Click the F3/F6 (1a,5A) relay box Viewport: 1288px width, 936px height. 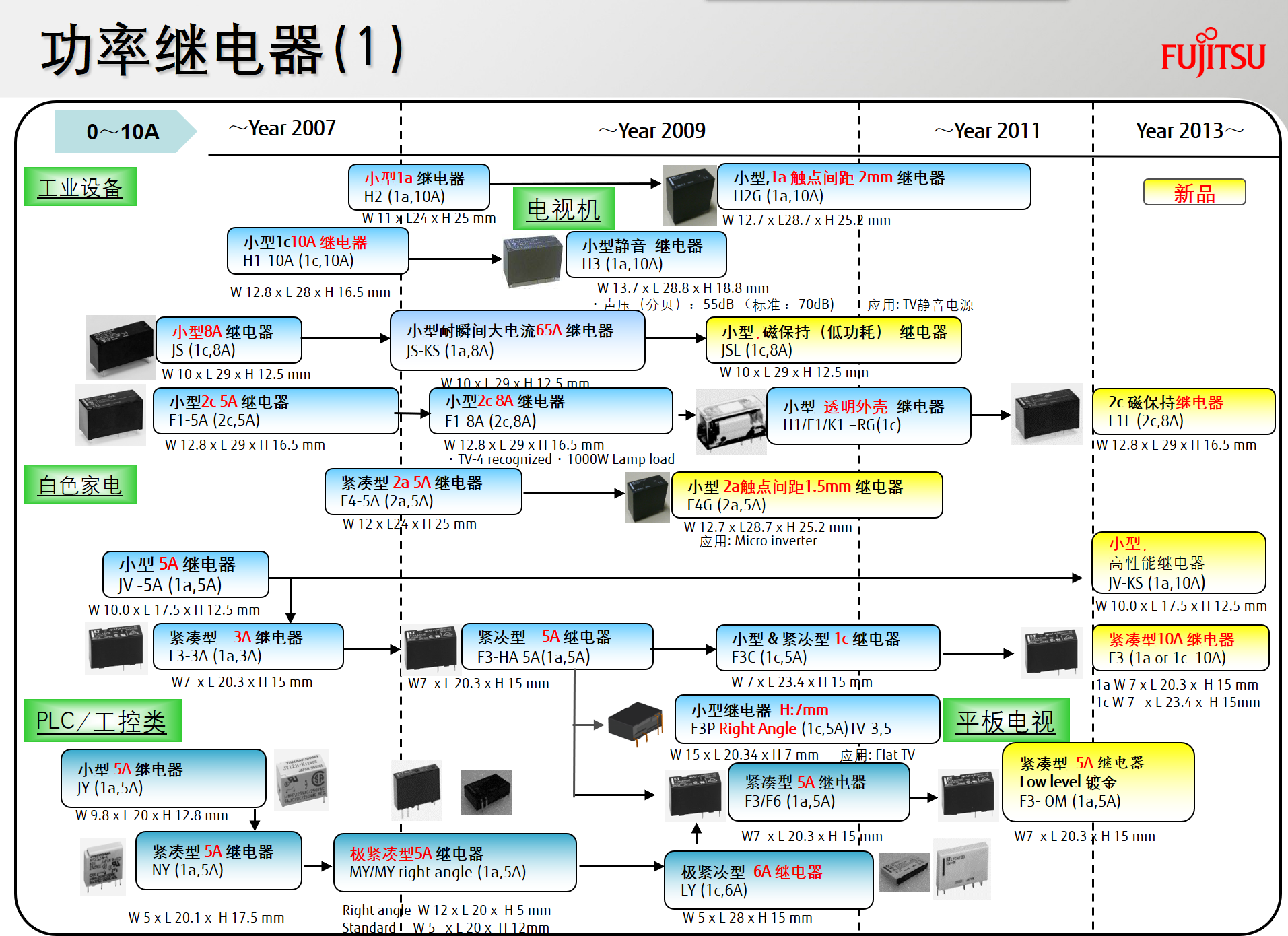click(x=818, y=792)
